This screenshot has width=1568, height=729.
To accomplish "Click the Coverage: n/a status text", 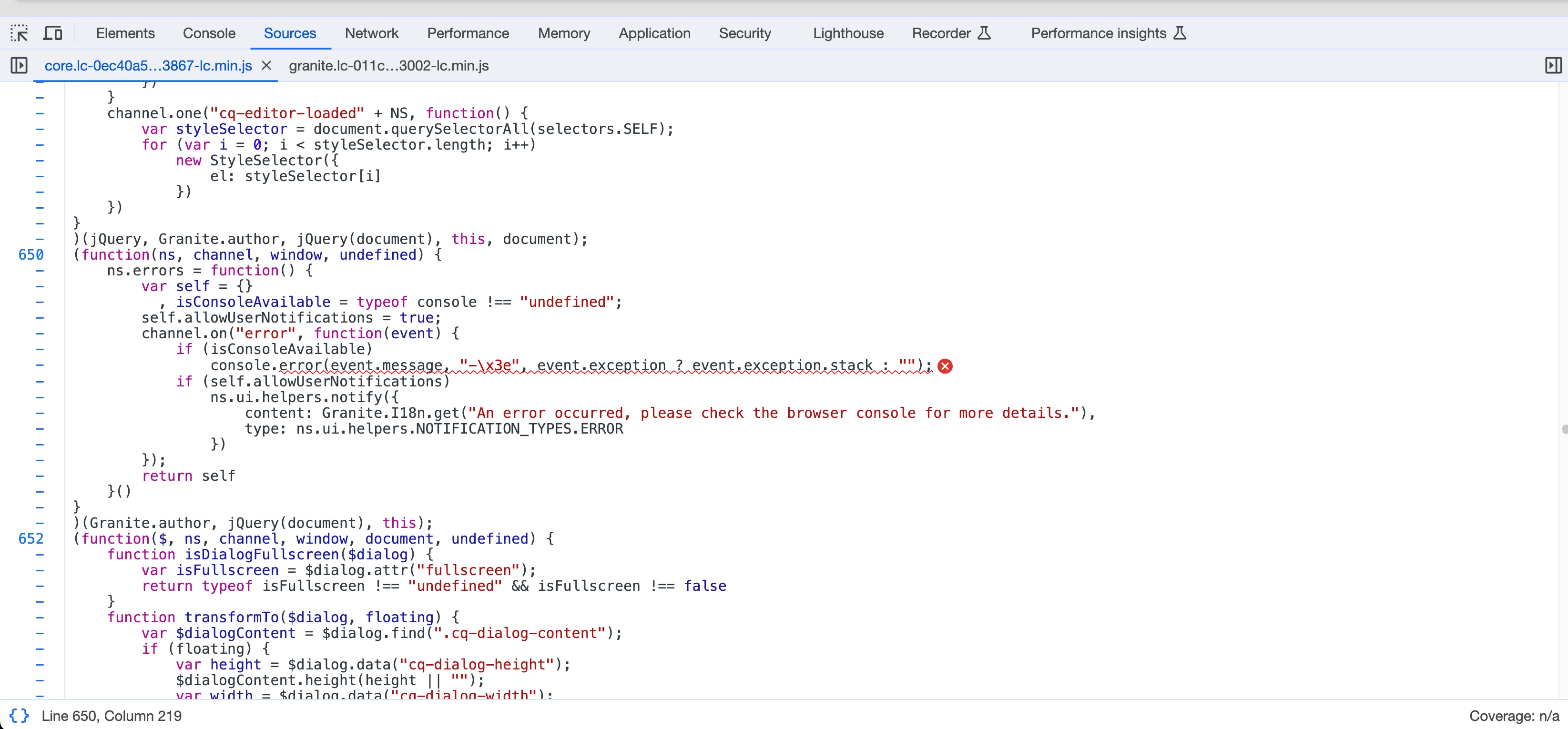I will (x=1514, y=716).
